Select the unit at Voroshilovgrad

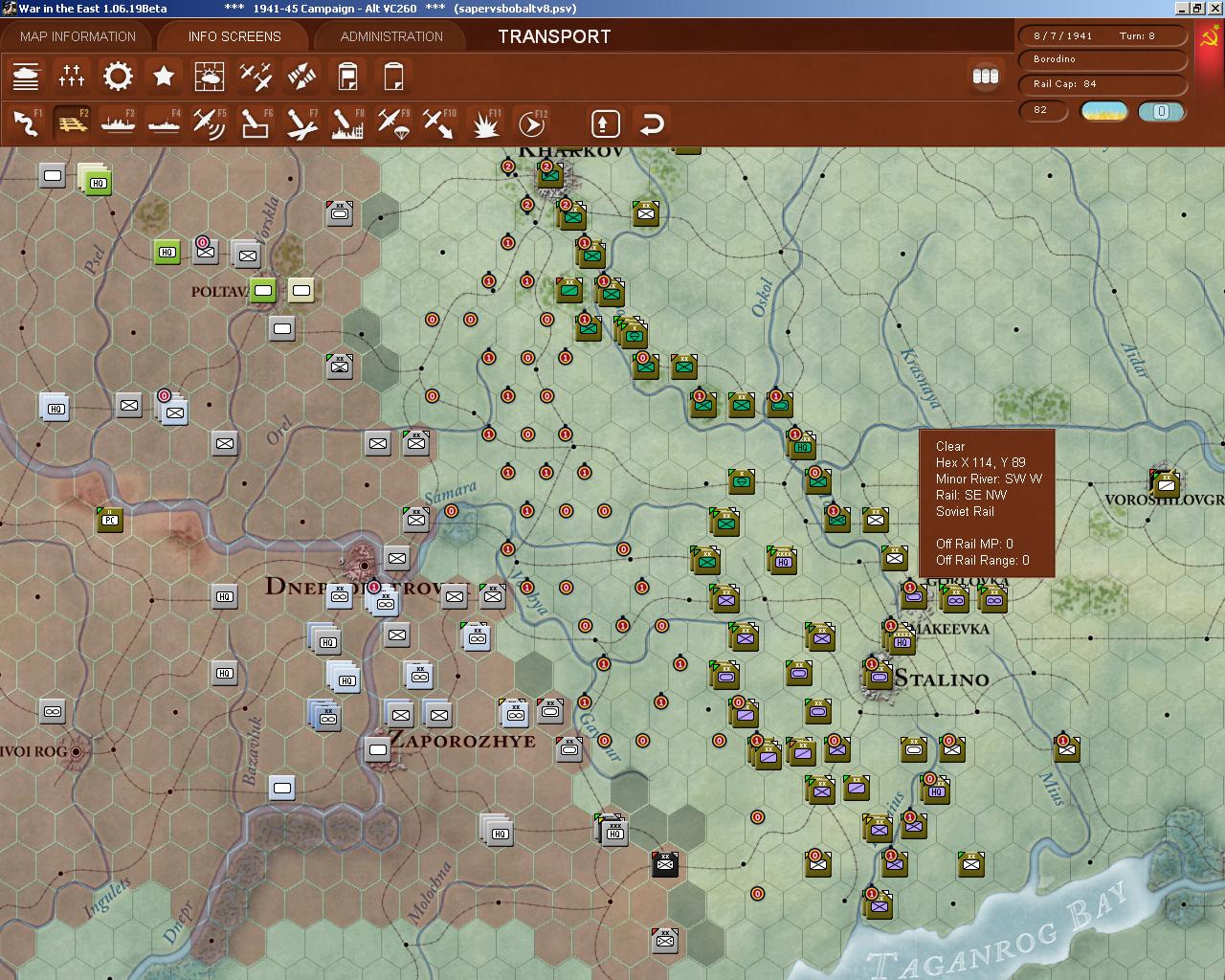pos(1166,483)
